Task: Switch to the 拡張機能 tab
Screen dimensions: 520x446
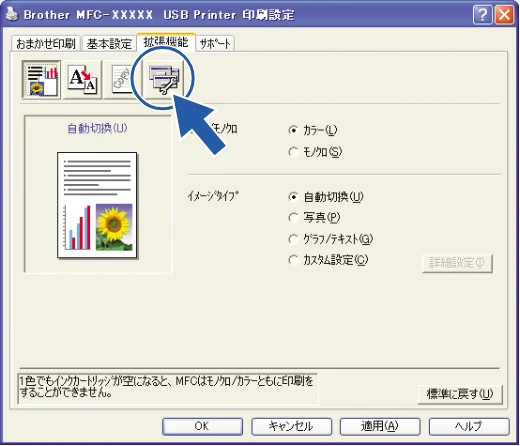Action: (166, 42)
